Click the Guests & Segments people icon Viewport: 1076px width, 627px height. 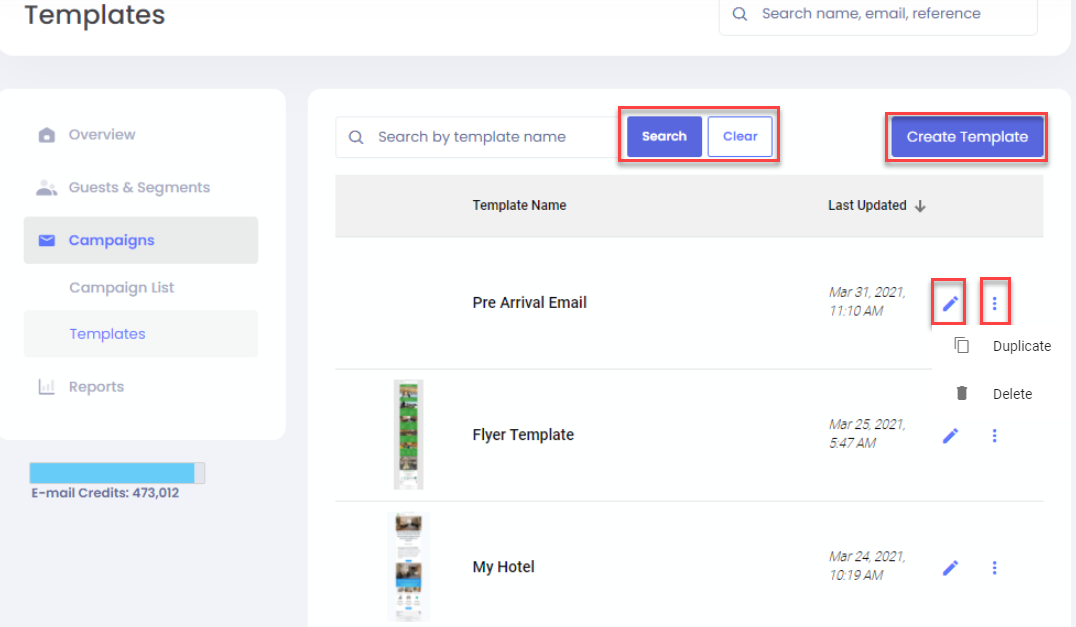click(46, 188)
